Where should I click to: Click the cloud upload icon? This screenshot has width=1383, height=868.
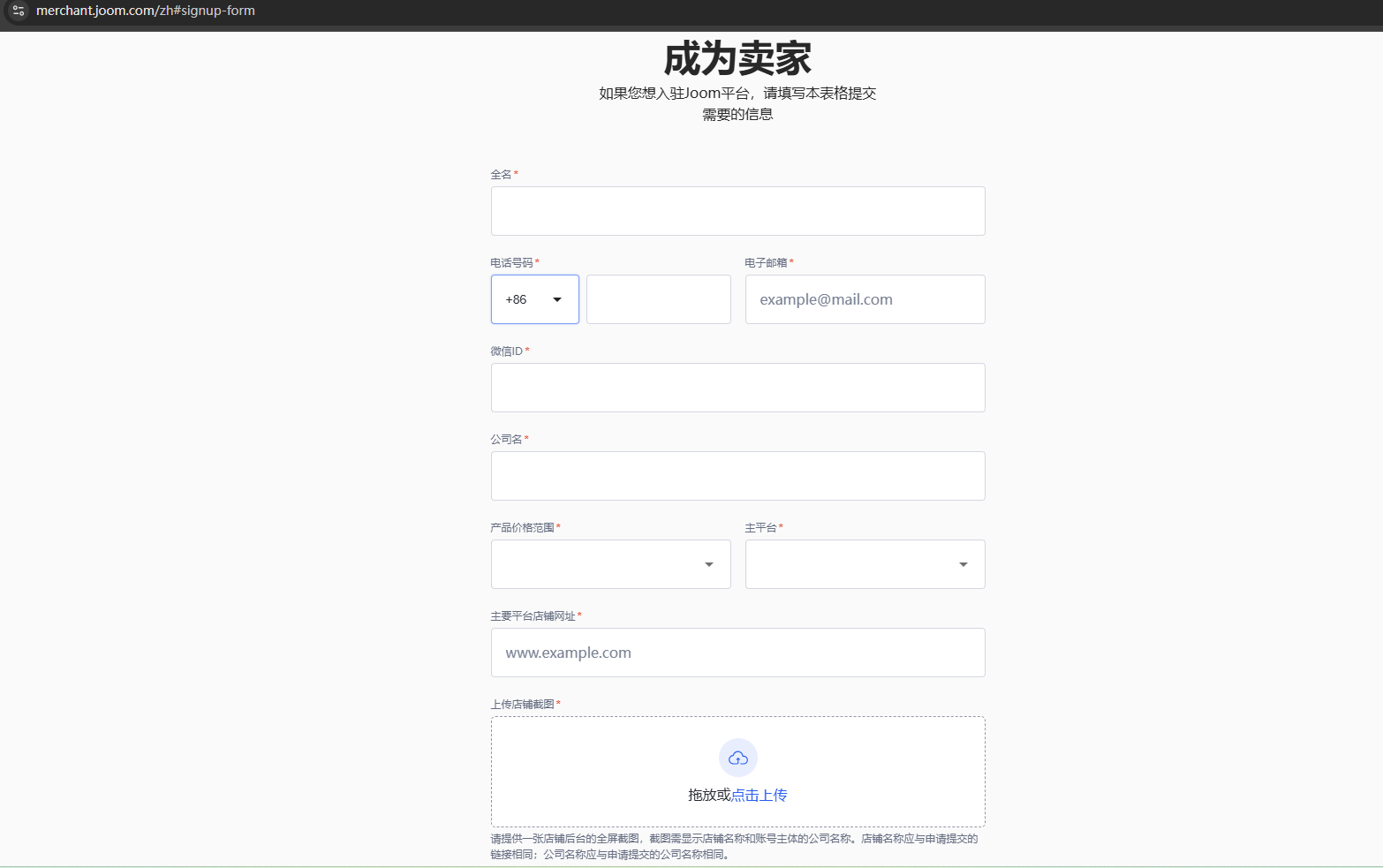pos(738,758)
